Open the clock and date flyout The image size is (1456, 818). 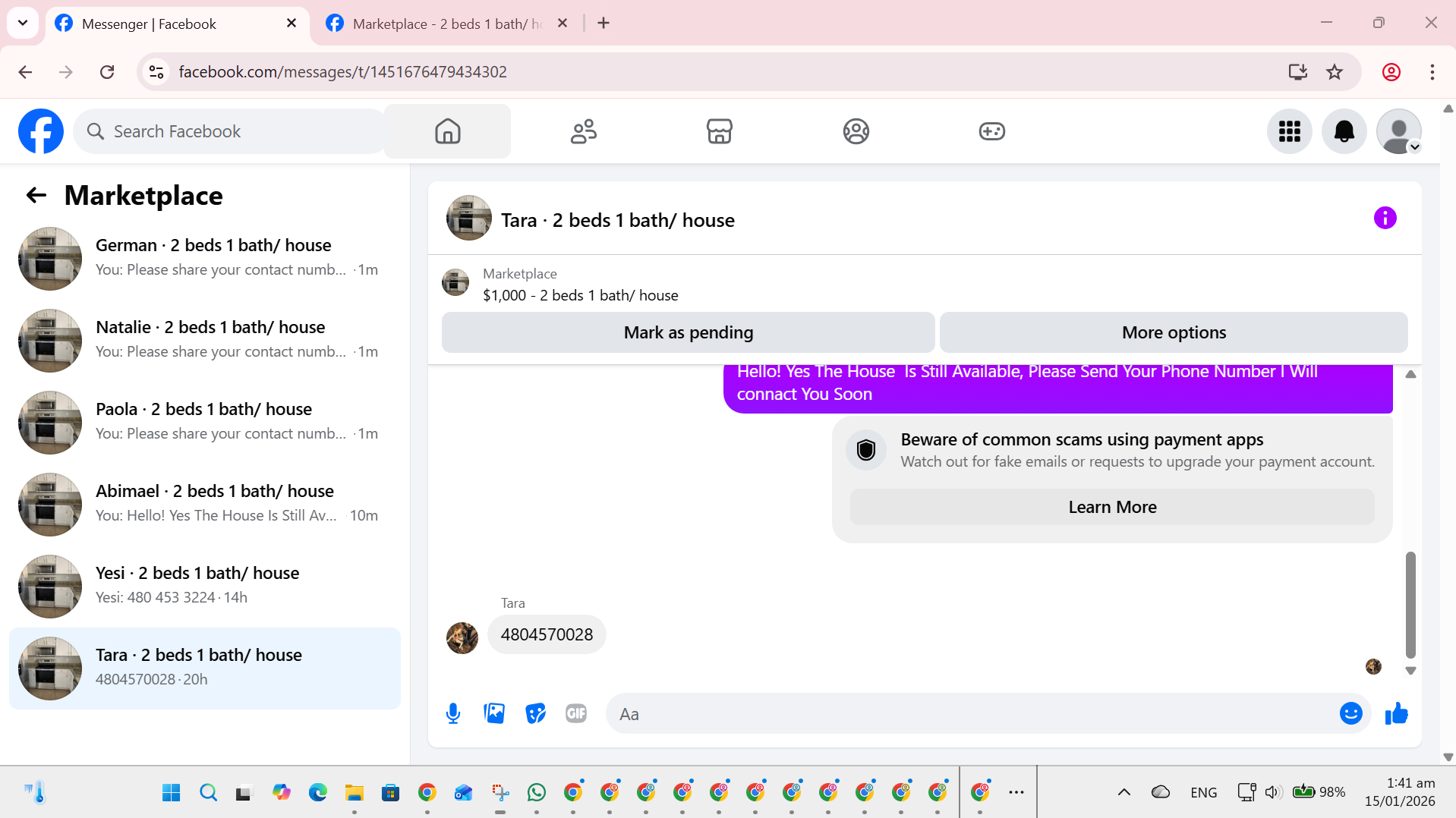tap(1400, 792)
